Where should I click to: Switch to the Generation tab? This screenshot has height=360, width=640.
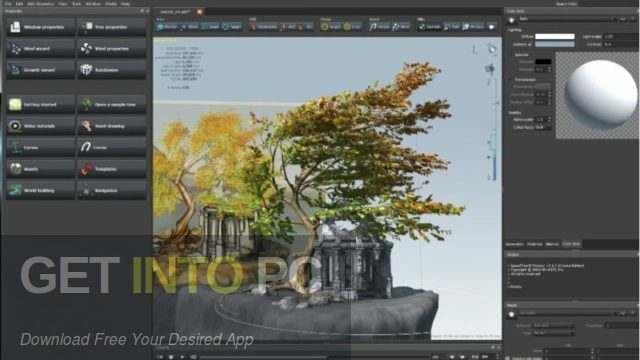tap(515, 244)
